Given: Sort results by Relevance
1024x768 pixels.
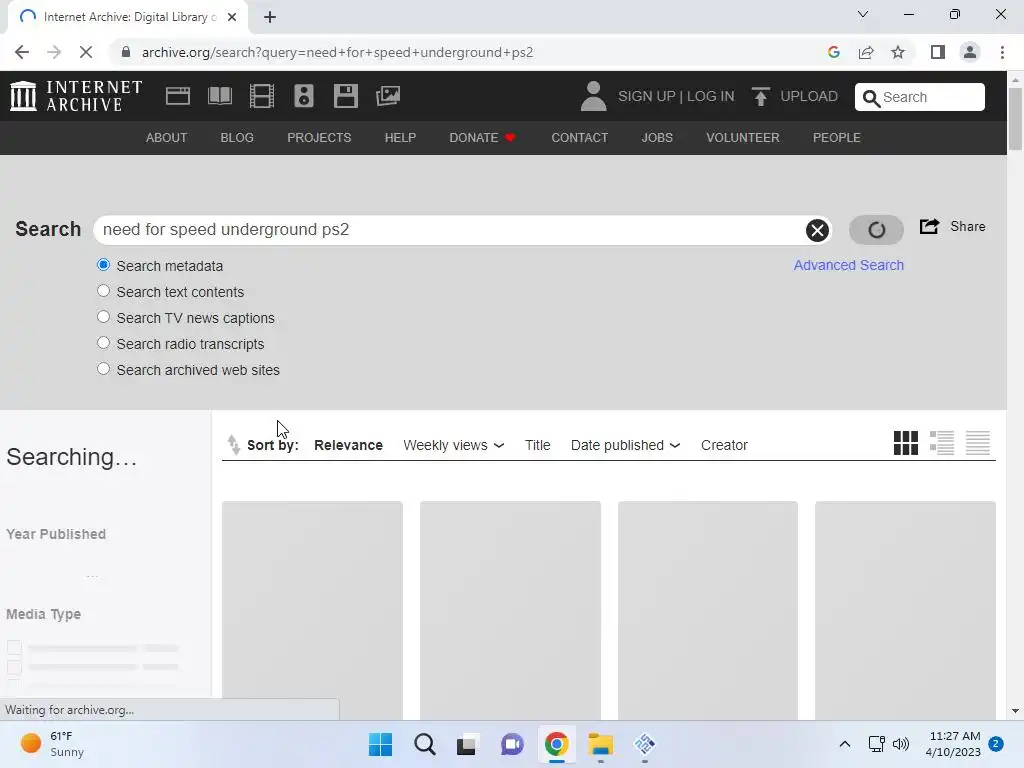Looking at the screenshot, I should coord(348,445).
